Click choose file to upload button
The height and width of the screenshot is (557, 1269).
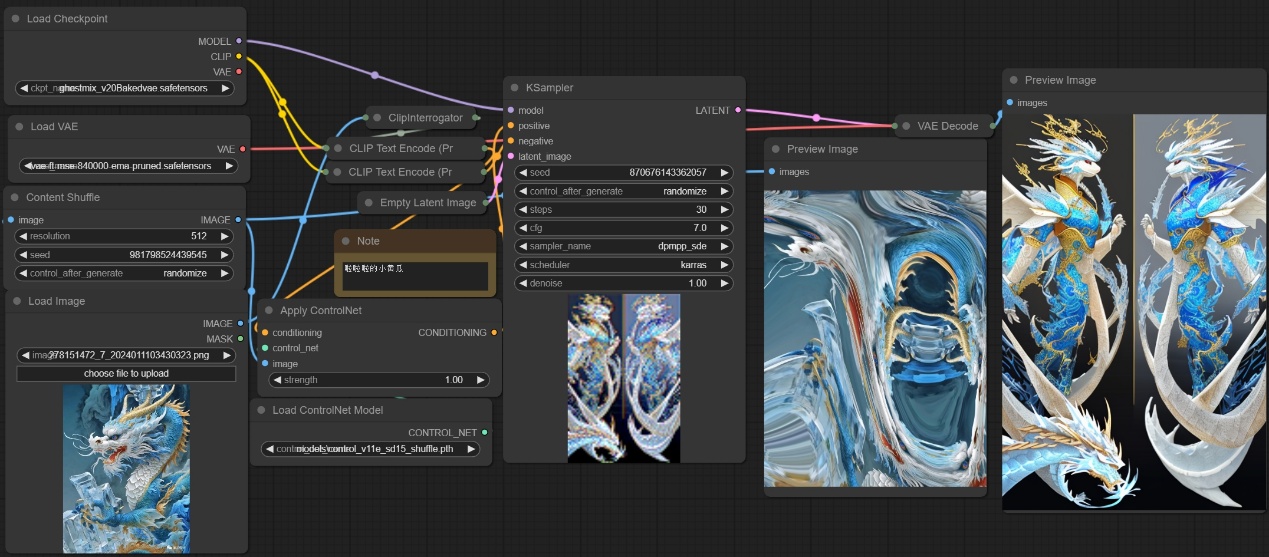click(x=126, y=374)
